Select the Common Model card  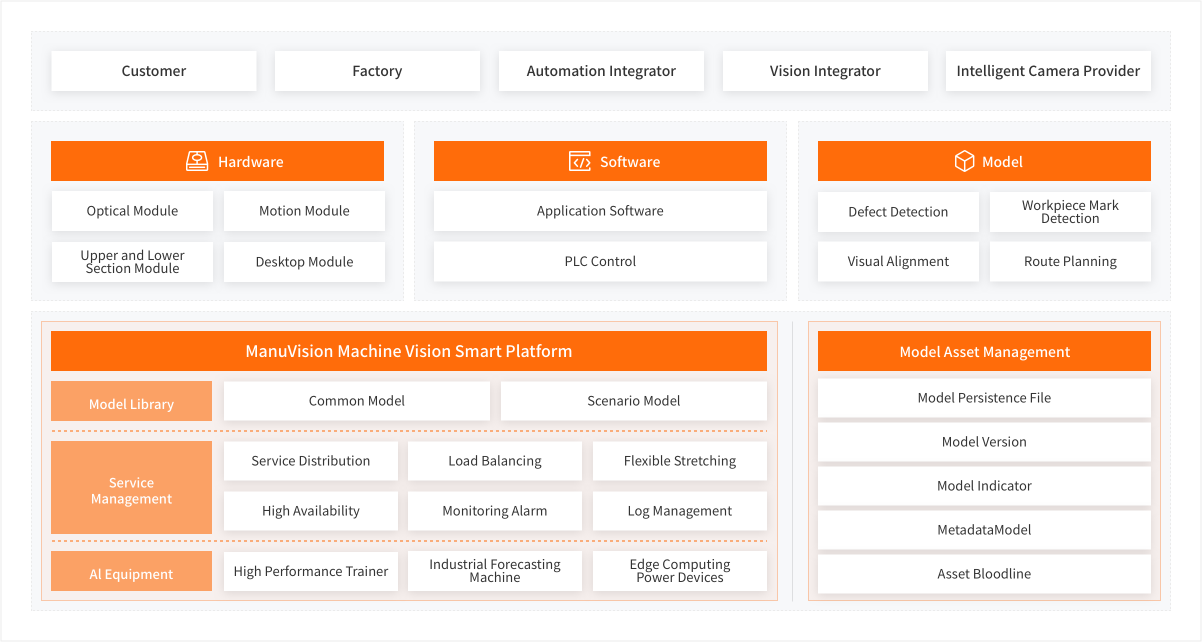(357, 401)
